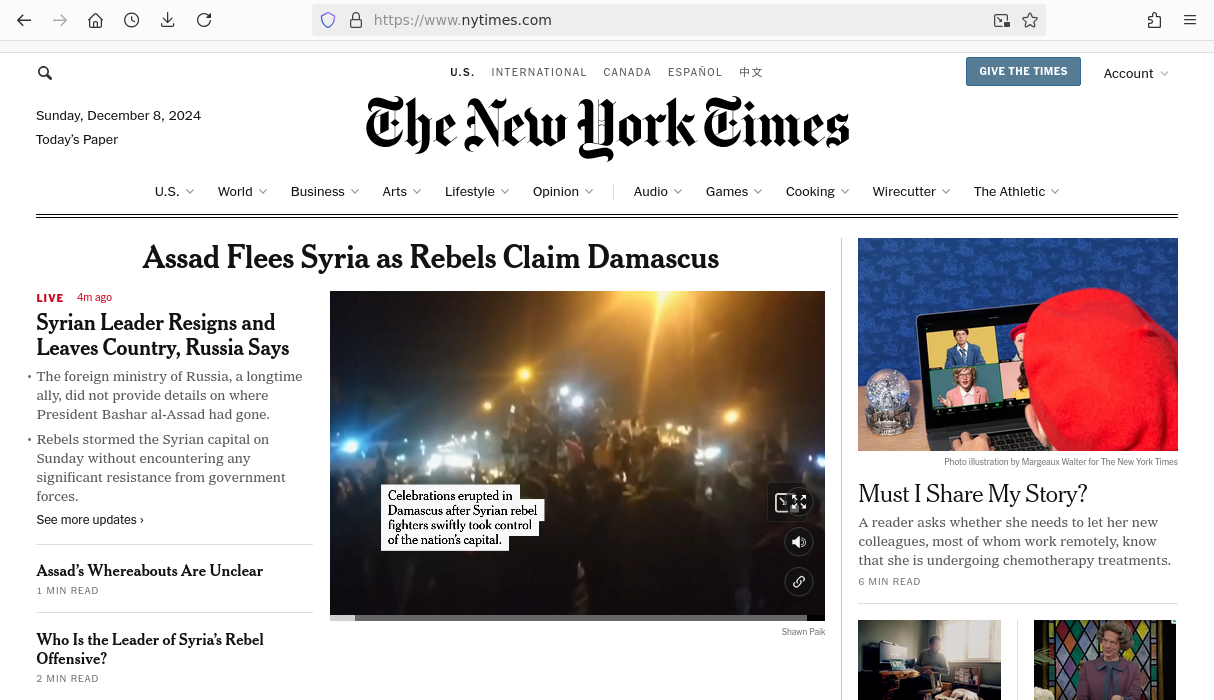Image resolution: width=1214 pixels, height=700 pixels.
Task: Open the Cooking section dropdown
Action: point(817,191)
